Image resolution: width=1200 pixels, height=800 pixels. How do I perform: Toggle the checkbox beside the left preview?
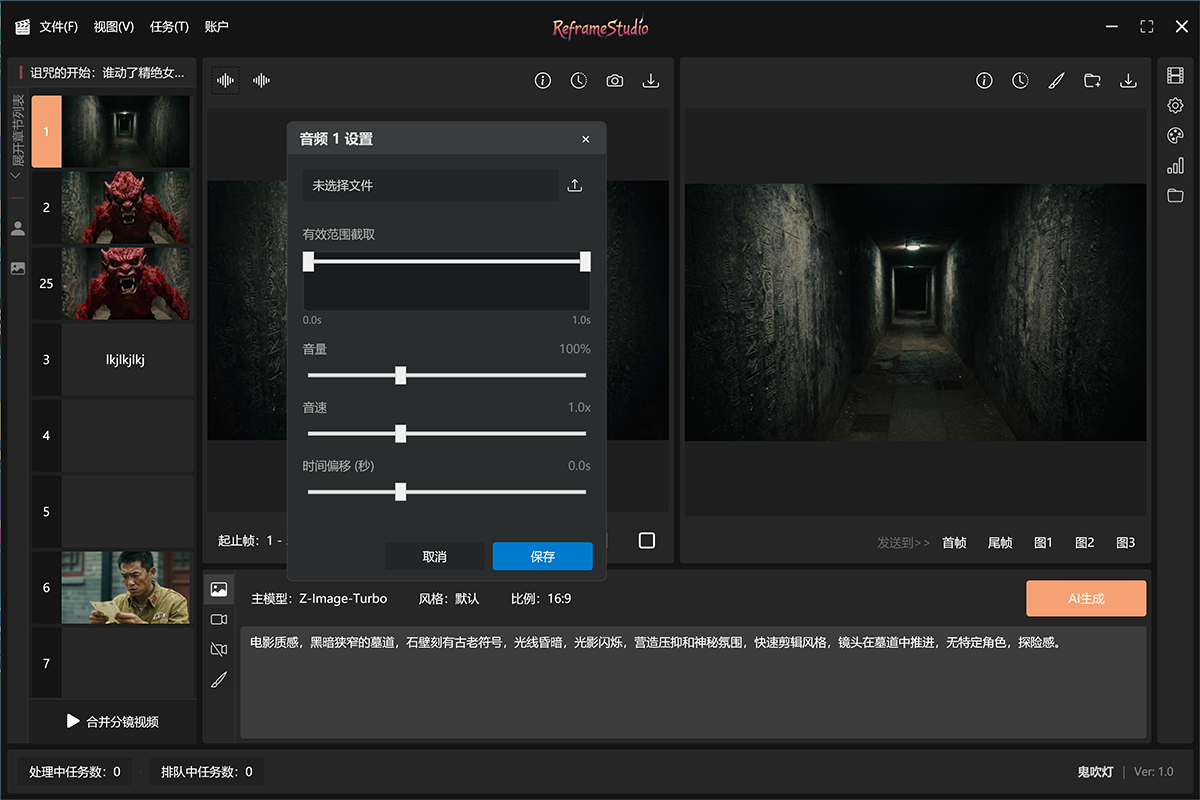click(647, 541)
